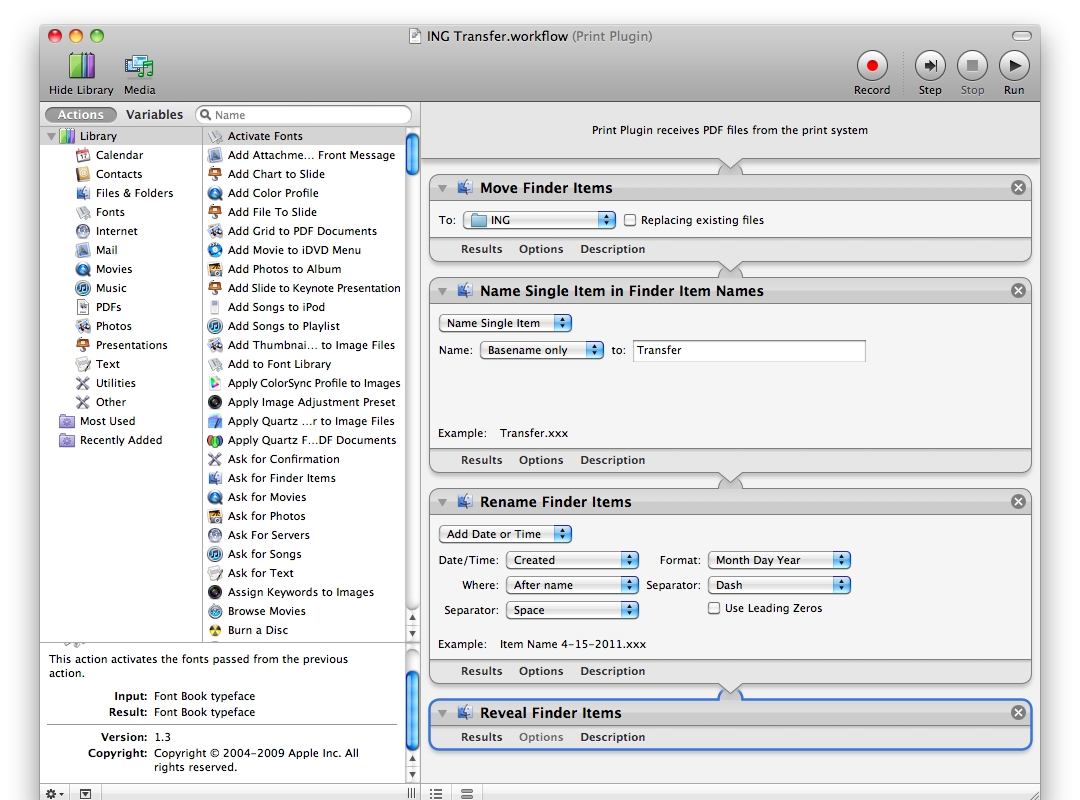The image size is (1080, 800).
Task: Open the Media browser icon
Action: (139, 66)
